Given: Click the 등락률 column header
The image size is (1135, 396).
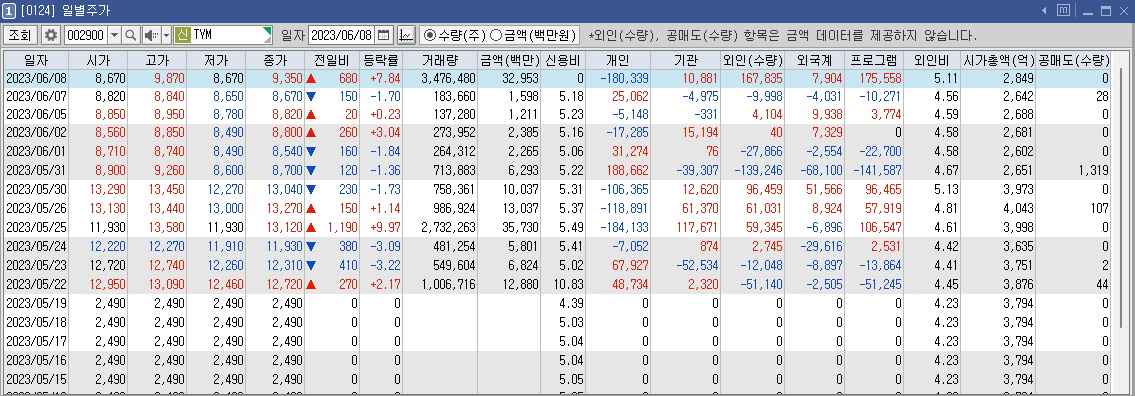Looking at the screenshot, I should click(x=381, y=60).
